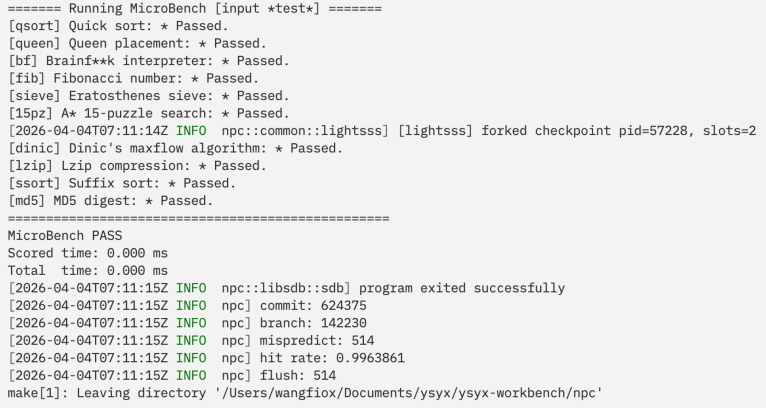The width and height of the screenshot is (766, 408).
Task: Click the A* 15-puzzle search line
Action: click(149, 113)
